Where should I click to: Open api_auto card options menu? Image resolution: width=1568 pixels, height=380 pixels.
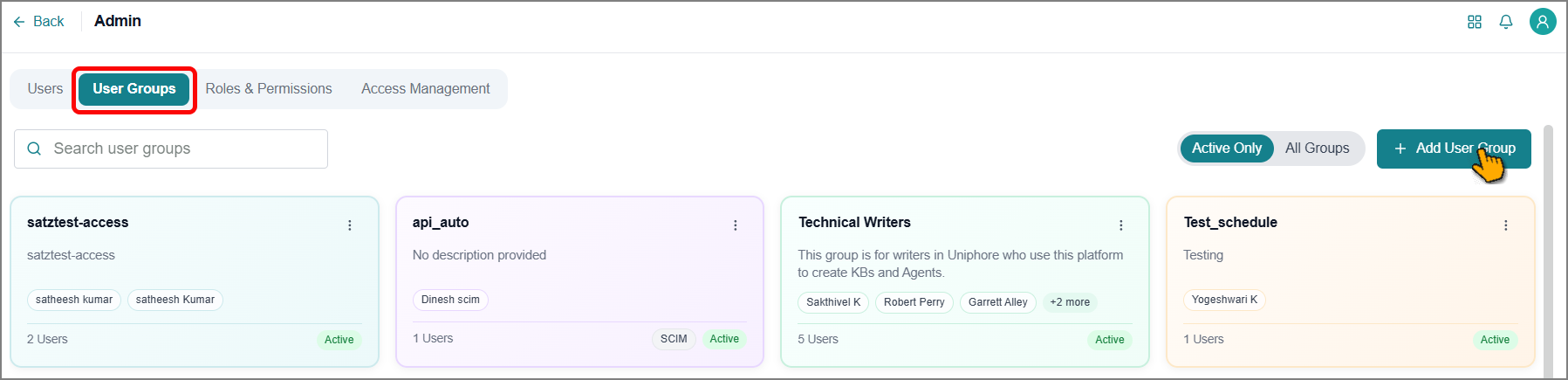(736, 225)
